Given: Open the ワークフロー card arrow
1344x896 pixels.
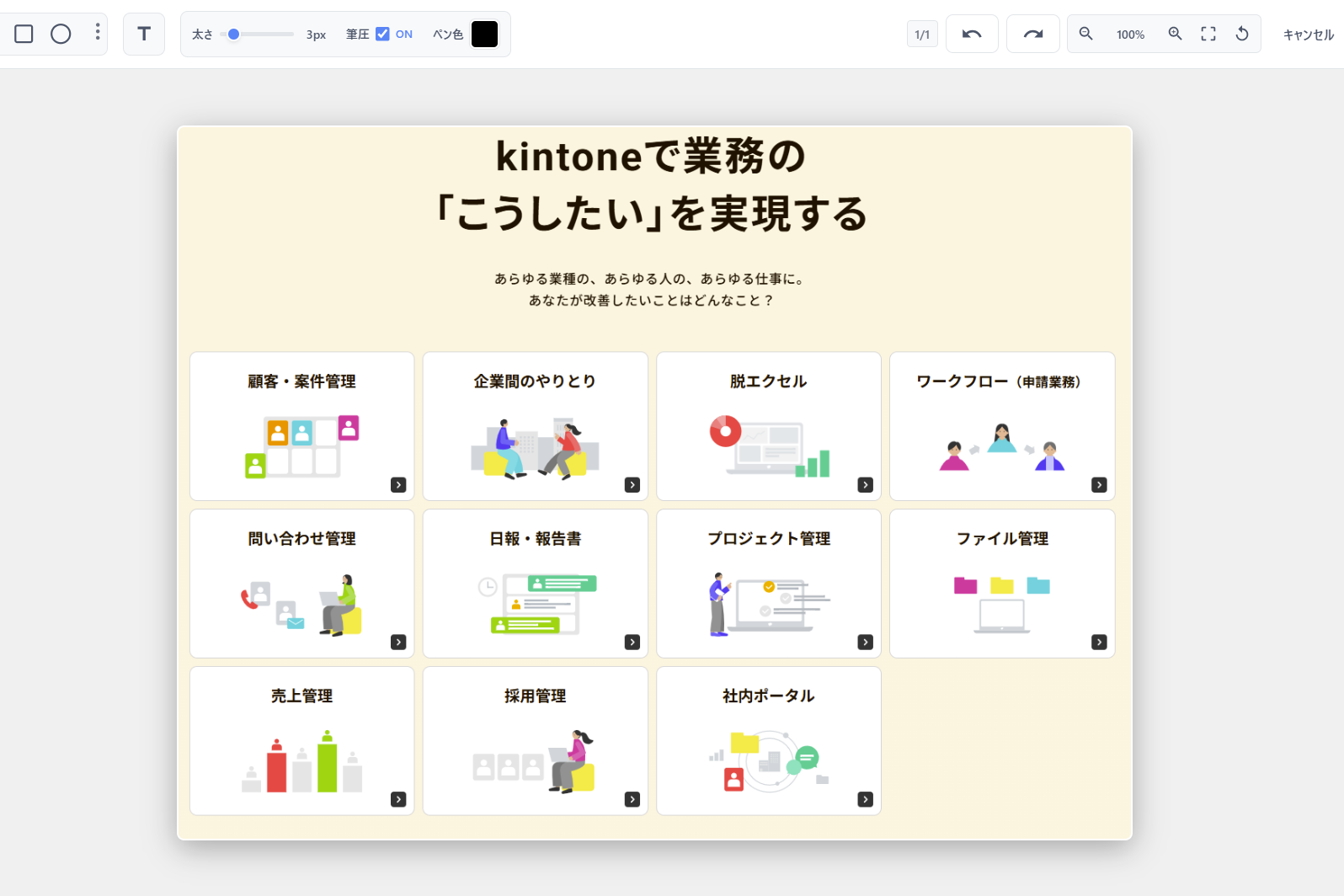Looking at the screenshot, I should [x=1099, y=485].
